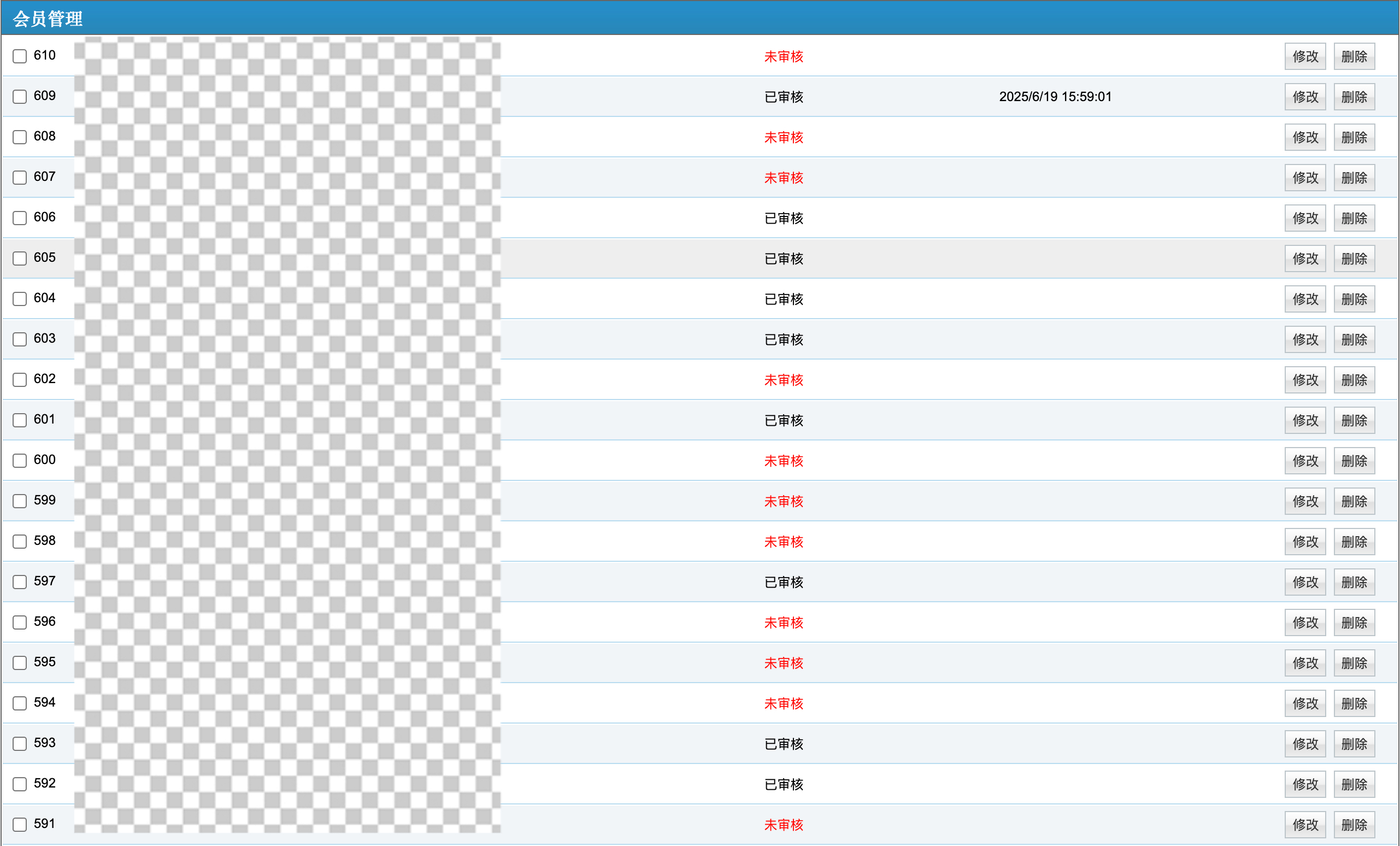Open edit for member 592
The width and height of the screenshot is (1400, 846).
tap(1304, 784)
